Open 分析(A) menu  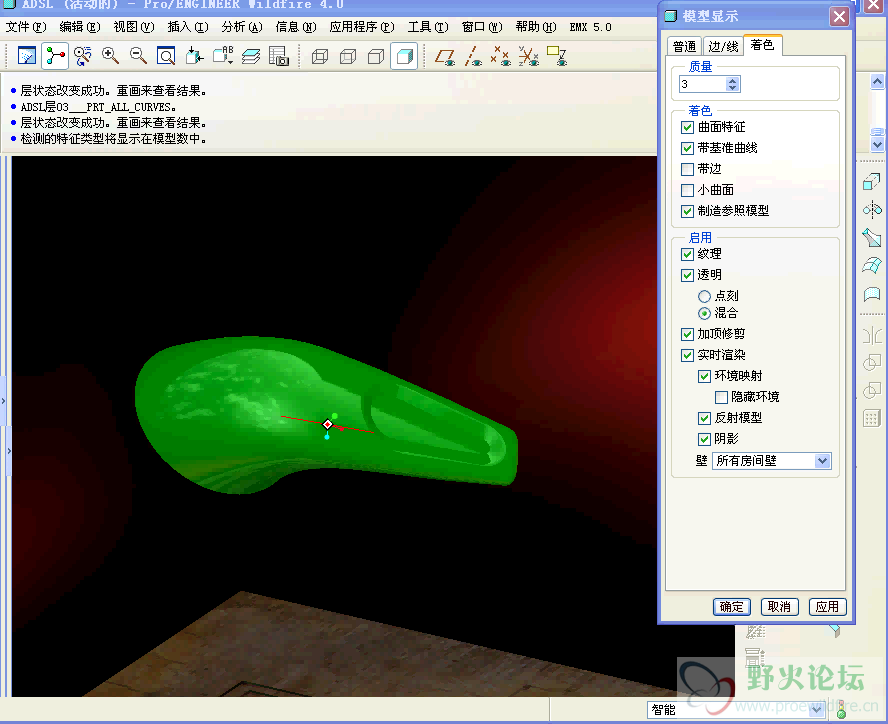click(x=242, y=27)
